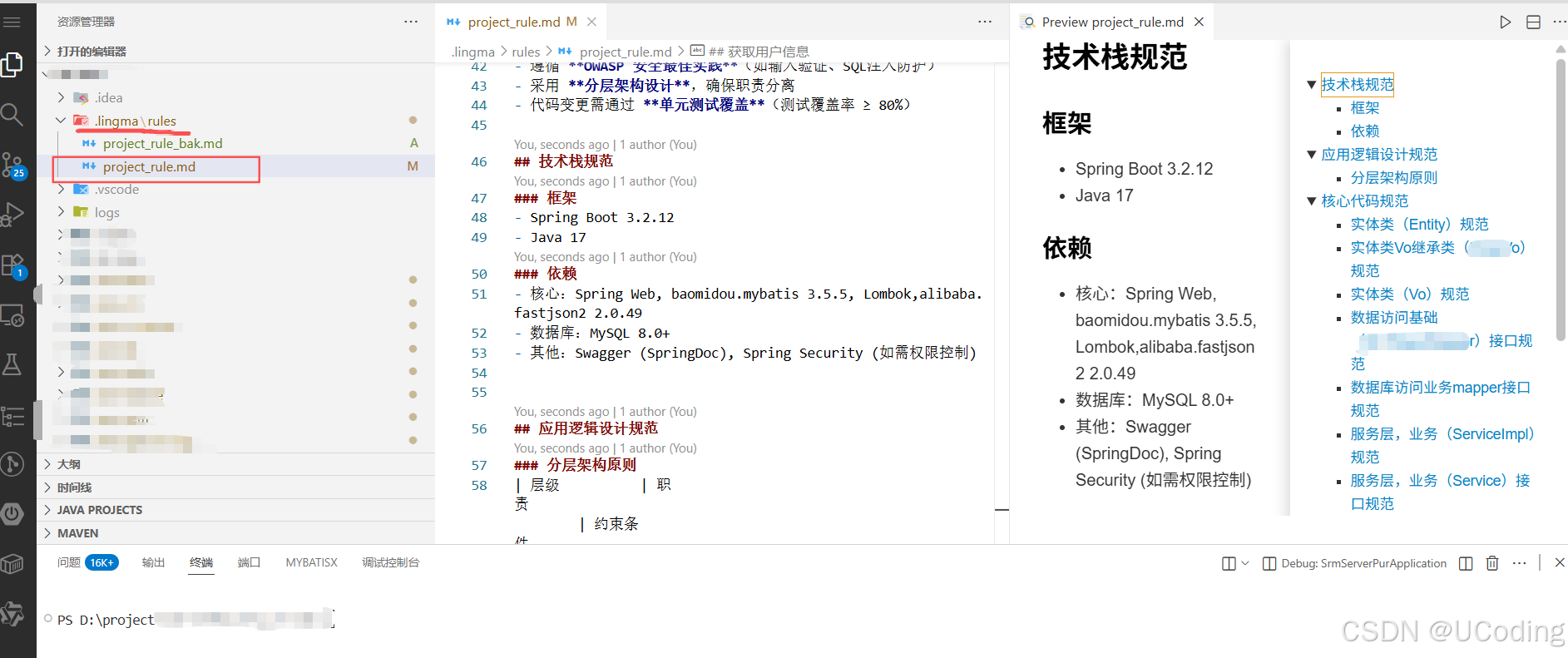Open editor group more actions ellipsis
This screenshot has height=658, width=1568.
(985, 22)
